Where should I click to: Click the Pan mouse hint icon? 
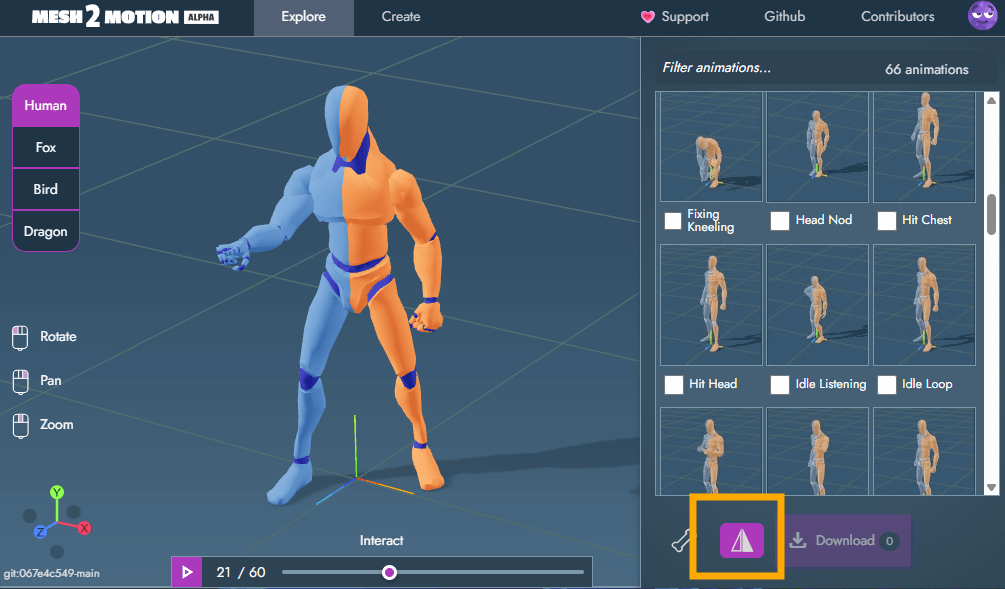21,381
